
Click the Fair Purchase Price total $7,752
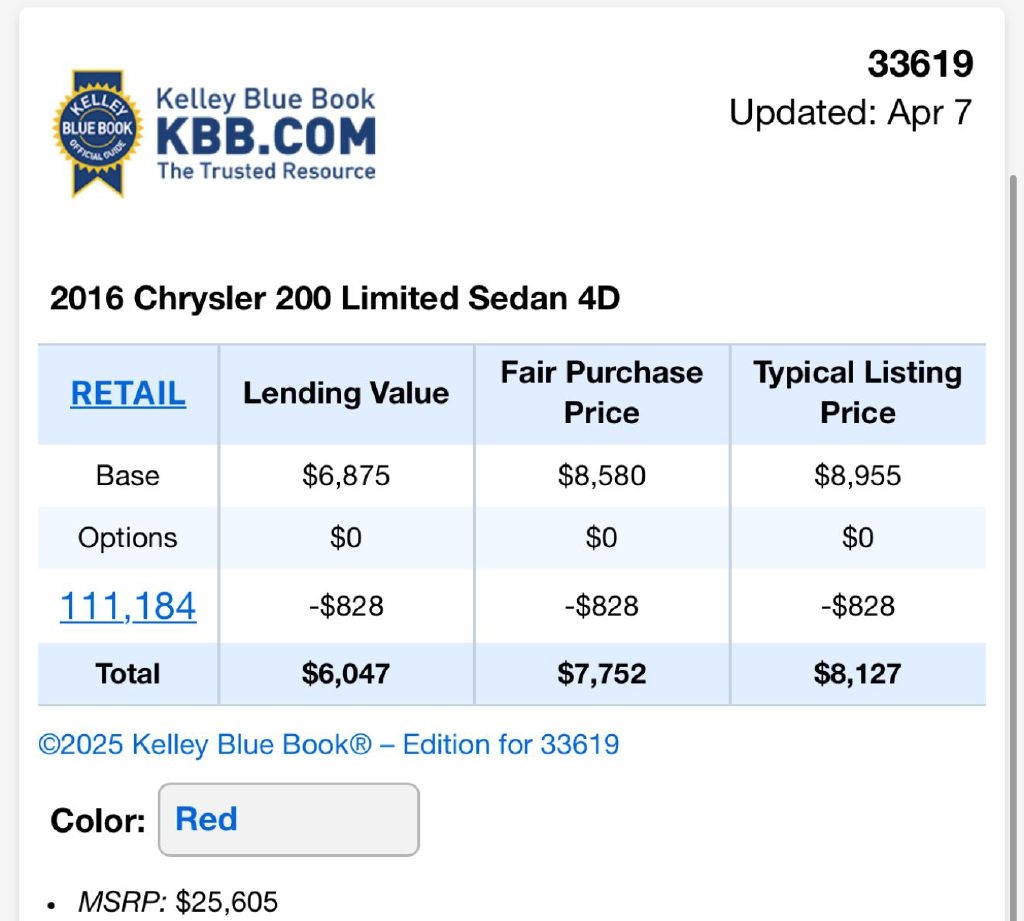(602, 674)
